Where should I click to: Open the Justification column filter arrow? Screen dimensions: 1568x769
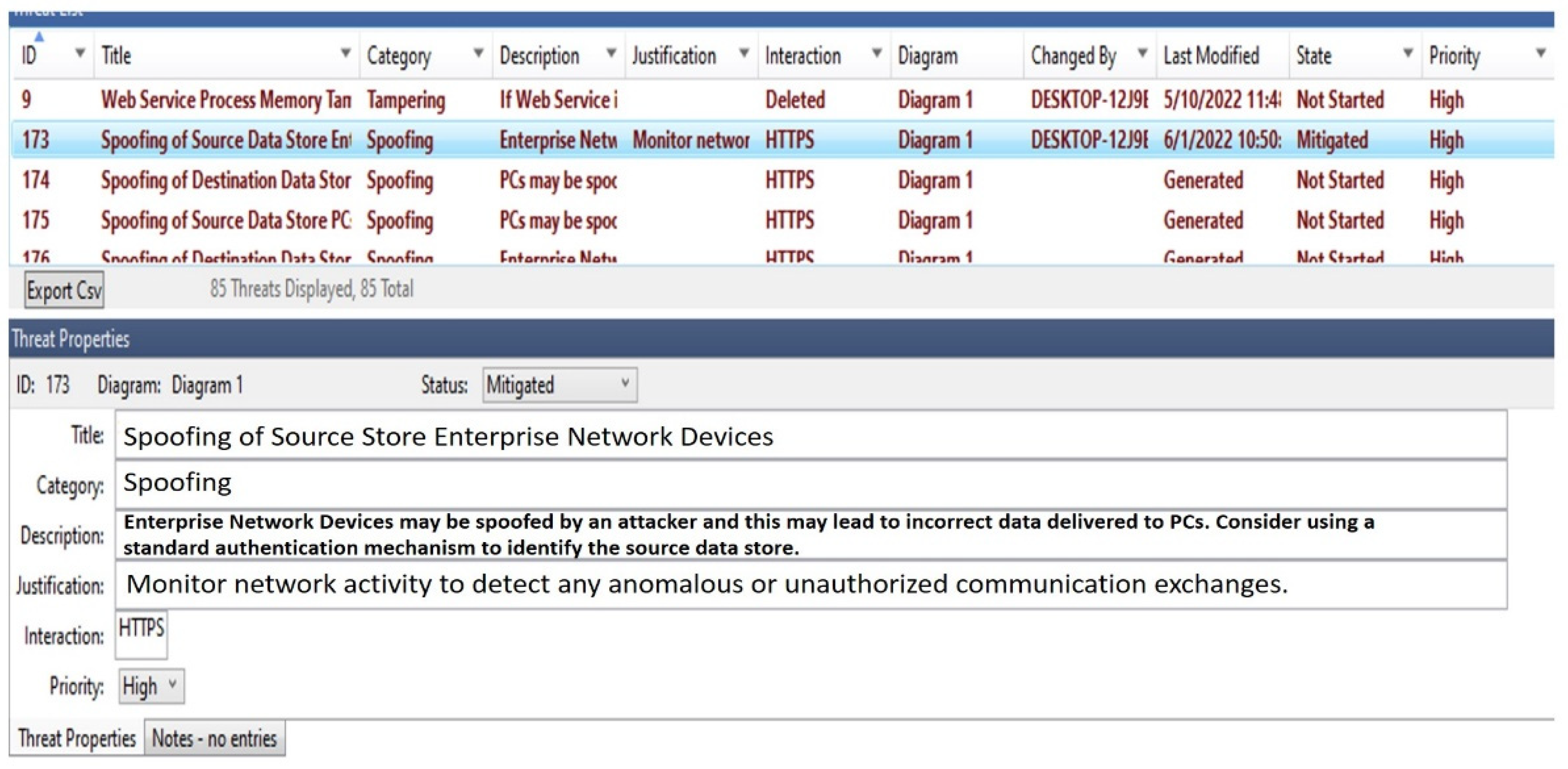click(x=744, y=53)
